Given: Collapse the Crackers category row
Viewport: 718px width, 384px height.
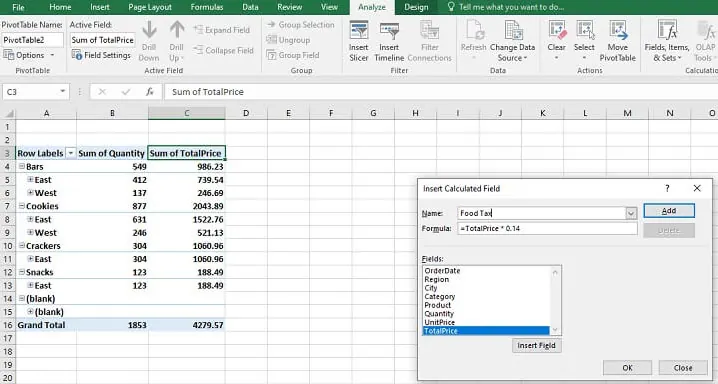Looking at the screenshot, I should (22, 246).
